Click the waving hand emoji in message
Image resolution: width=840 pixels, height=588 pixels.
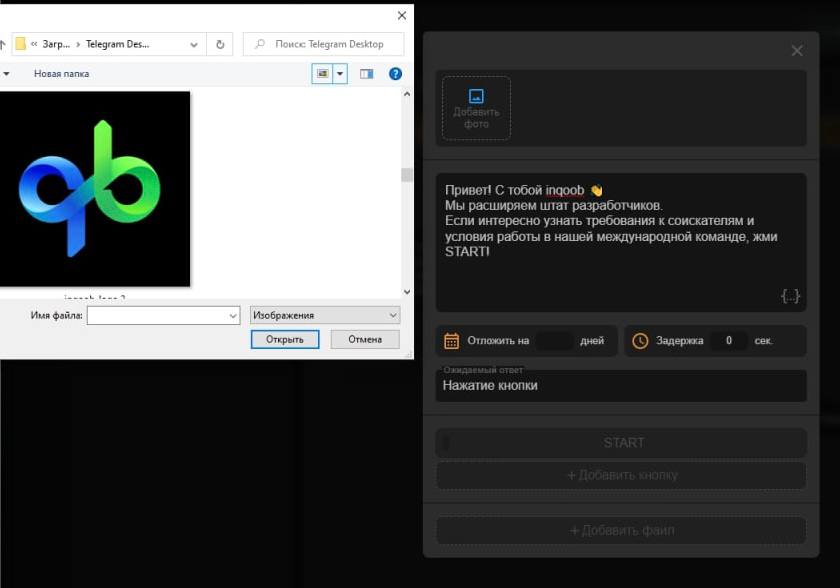[596, 190]
